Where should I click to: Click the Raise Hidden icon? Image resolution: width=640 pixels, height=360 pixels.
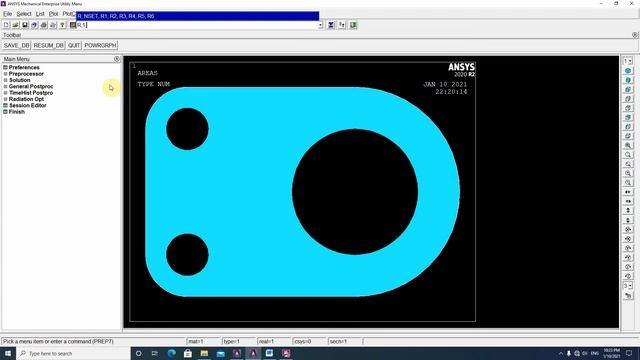(331, 25)
